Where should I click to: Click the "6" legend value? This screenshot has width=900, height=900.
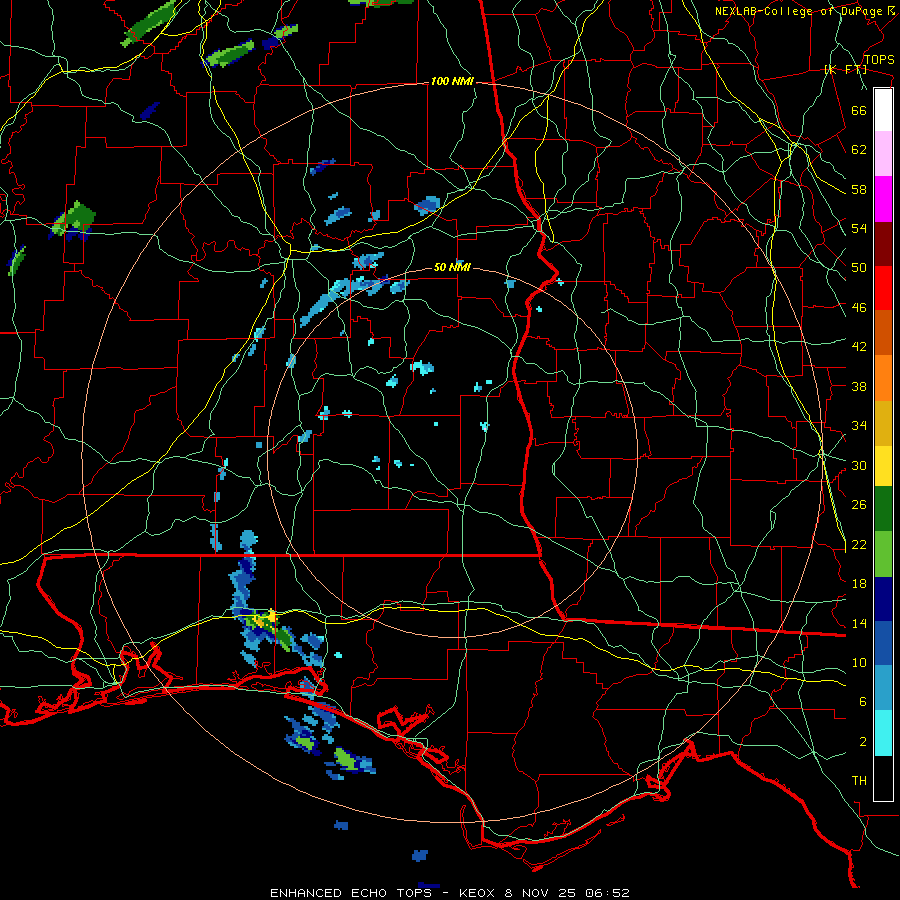tap(862, 702)
